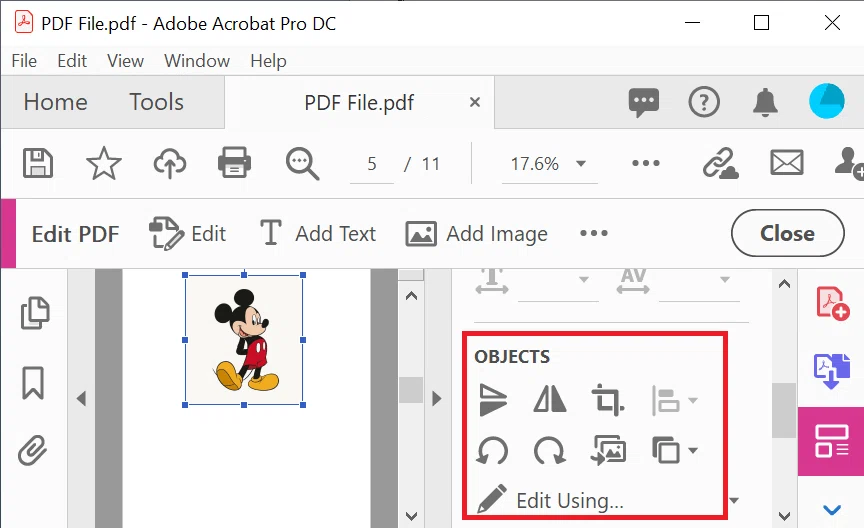The width and height of the screenshot is (864, 528).
Task: Print the PDF using the printer icon
Action: (x=235, y=163)
